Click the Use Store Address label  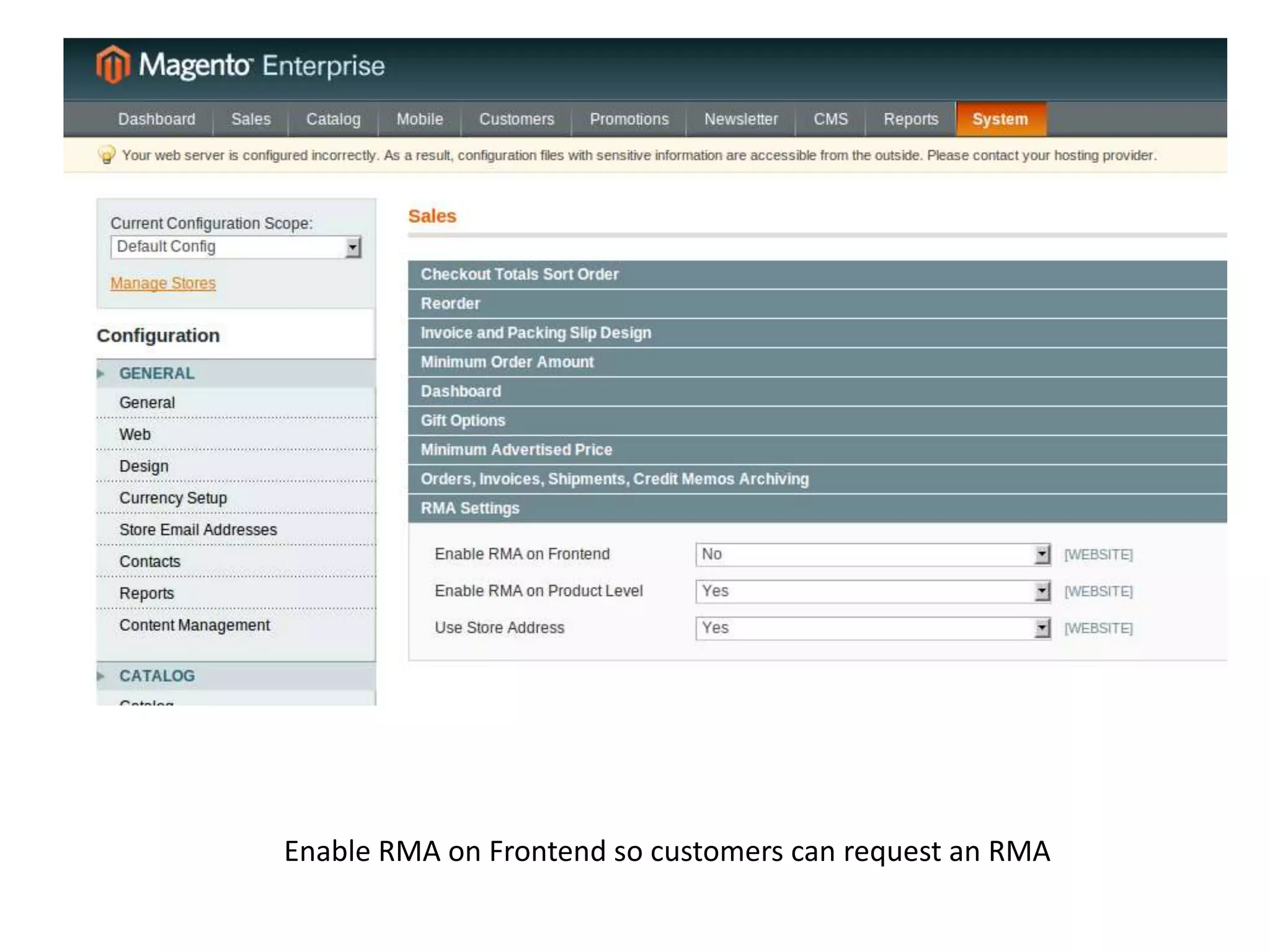coord(499,628)
